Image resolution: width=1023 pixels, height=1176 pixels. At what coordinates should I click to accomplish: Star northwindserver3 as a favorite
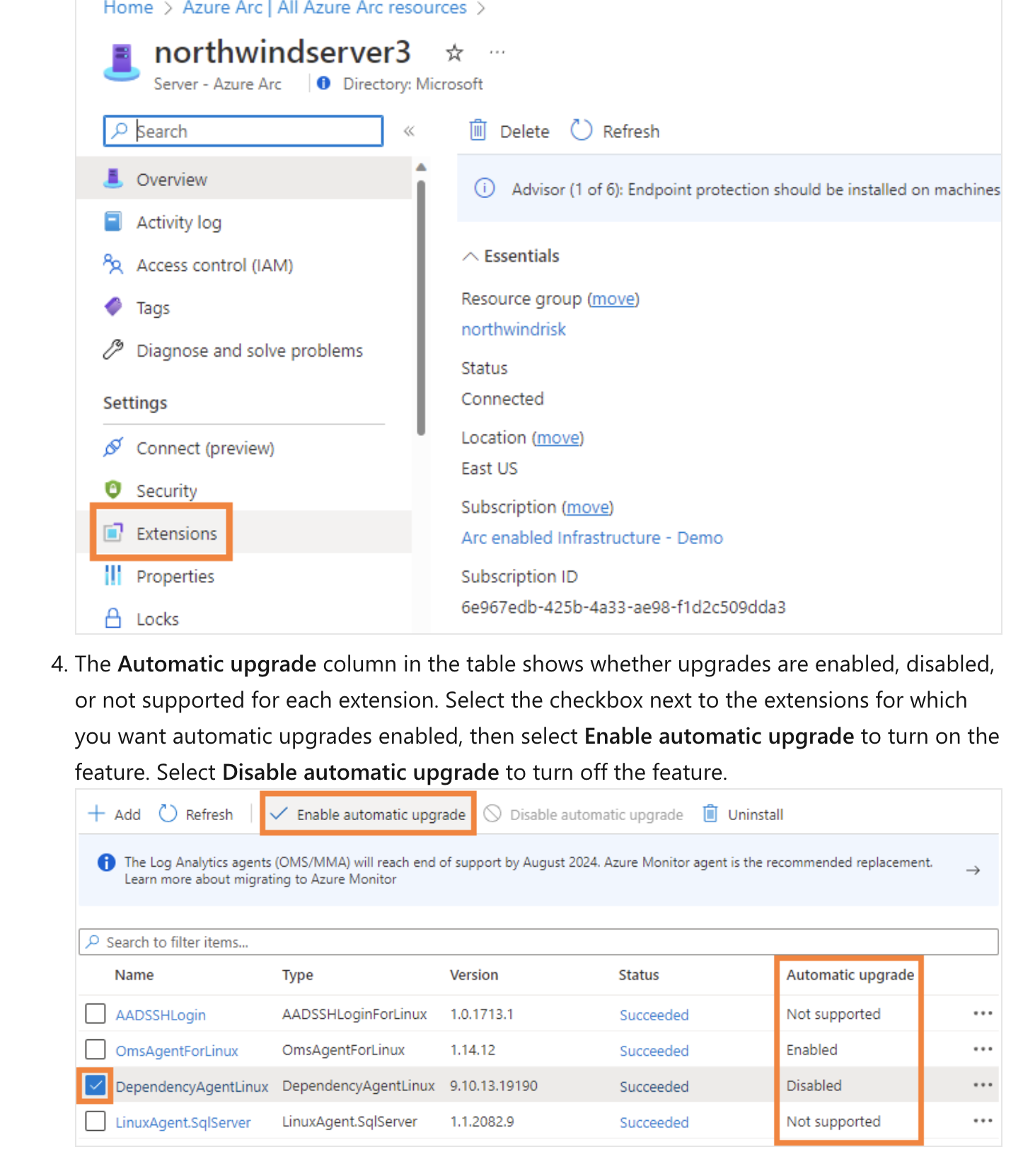pyautogui.click(x=453, y=52)
